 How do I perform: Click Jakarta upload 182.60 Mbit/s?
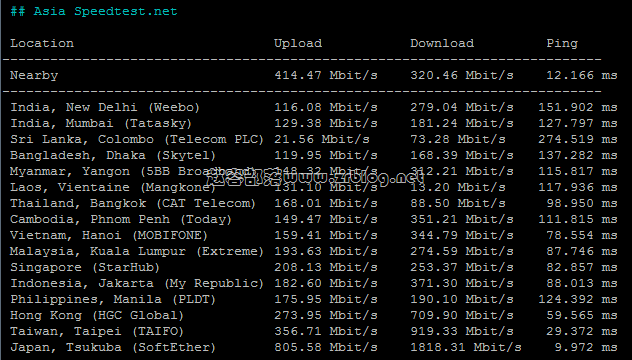(x=326, y=283)
